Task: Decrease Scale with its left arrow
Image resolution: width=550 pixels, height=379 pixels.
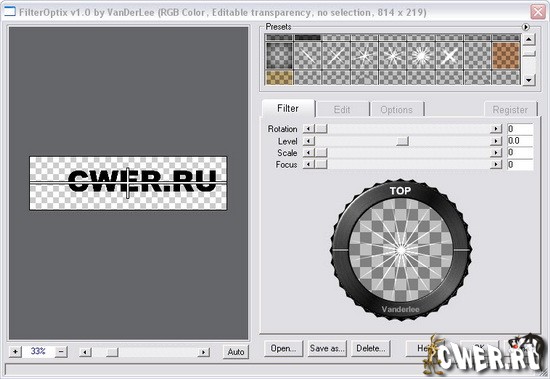Action: coord(308,153)
